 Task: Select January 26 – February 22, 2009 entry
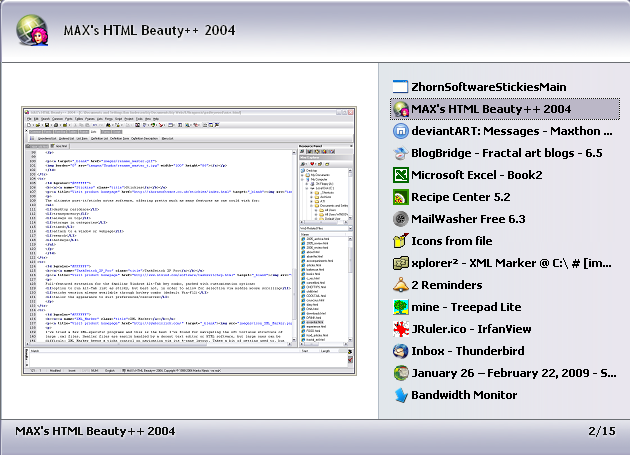pyautogui.click(x=513, y=373)
